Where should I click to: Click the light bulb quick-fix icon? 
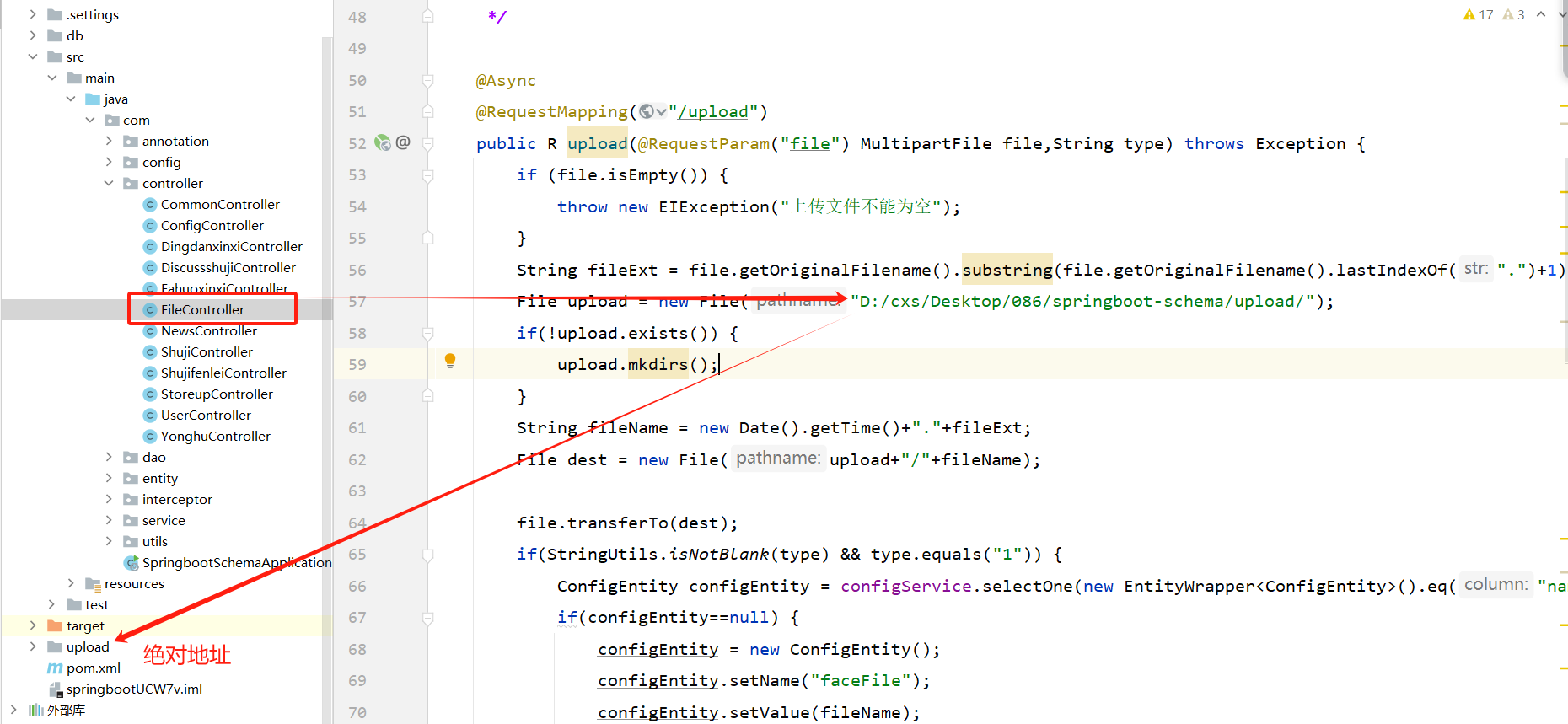coord(450,362)
